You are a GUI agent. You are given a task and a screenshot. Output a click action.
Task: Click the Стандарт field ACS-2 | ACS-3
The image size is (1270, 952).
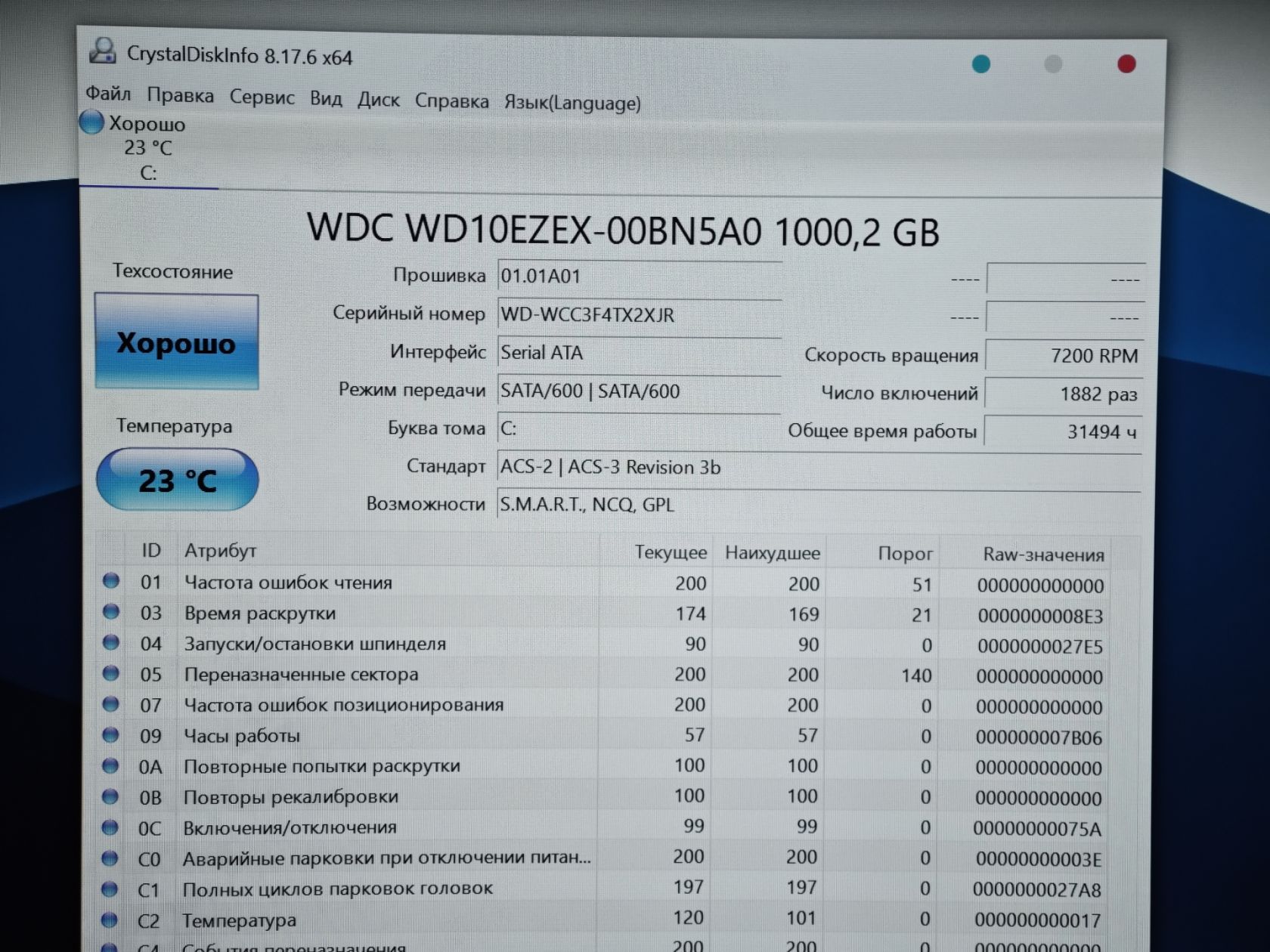(819, 467)
